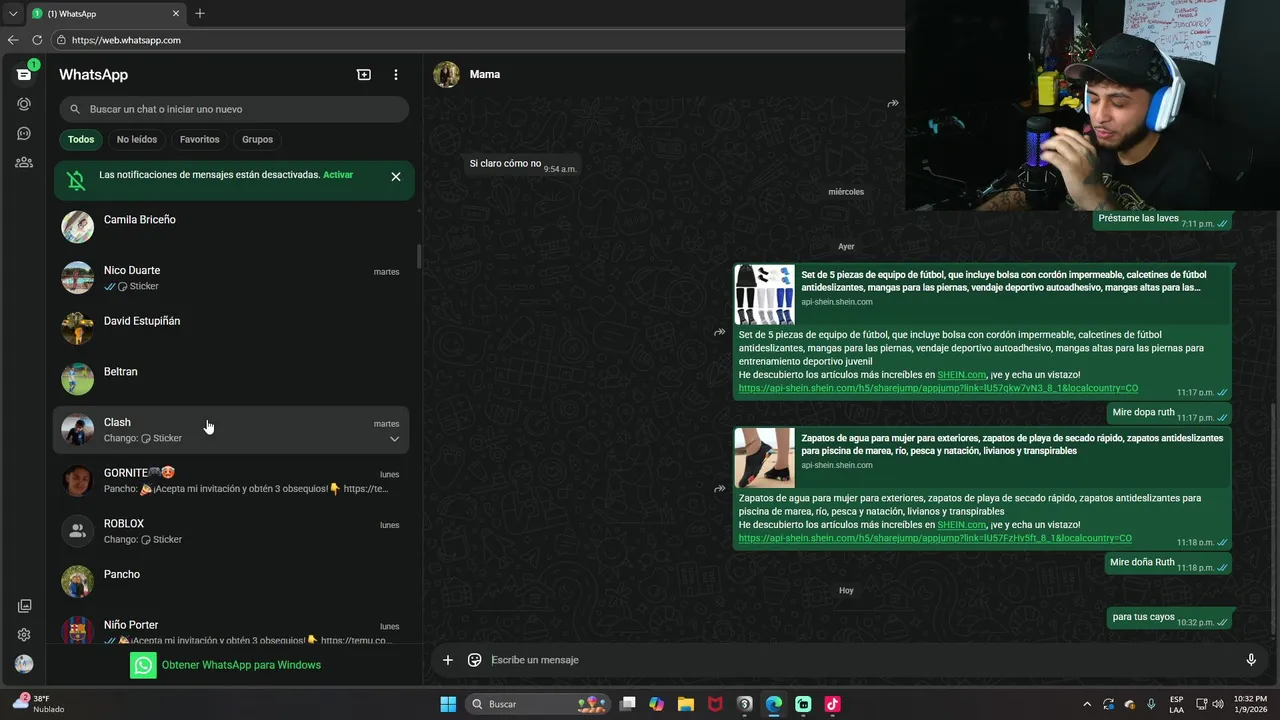Open SHEIN.com link in football set message
The width and height of the screenshot is (1280, 720).
click(x=961, y=375)
